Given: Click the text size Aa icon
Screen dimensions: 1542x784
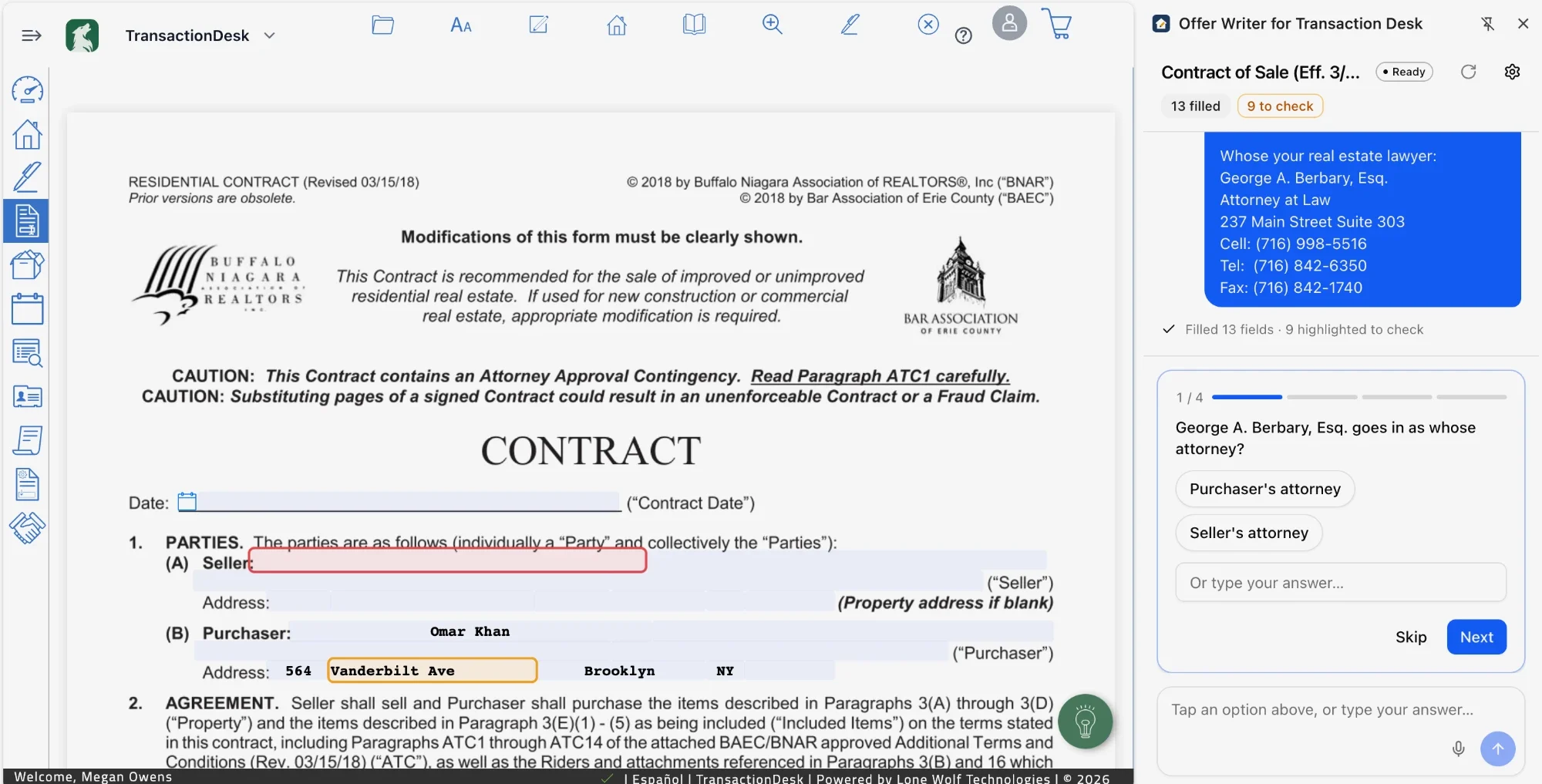Looking at the screenshot, I should (461, 25).
